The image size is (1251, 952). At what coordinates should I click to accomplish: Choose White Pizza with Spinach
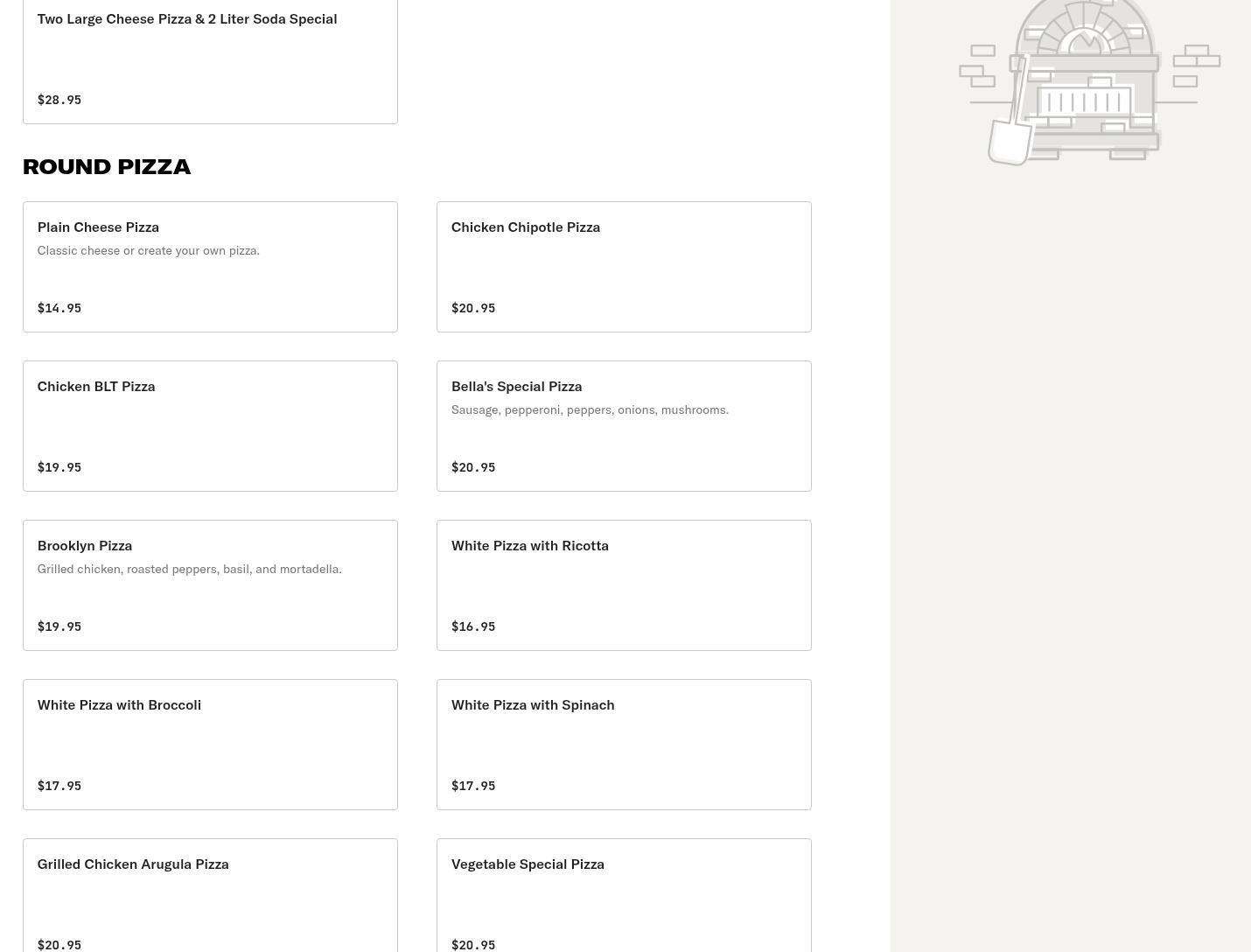click(624, 745)
